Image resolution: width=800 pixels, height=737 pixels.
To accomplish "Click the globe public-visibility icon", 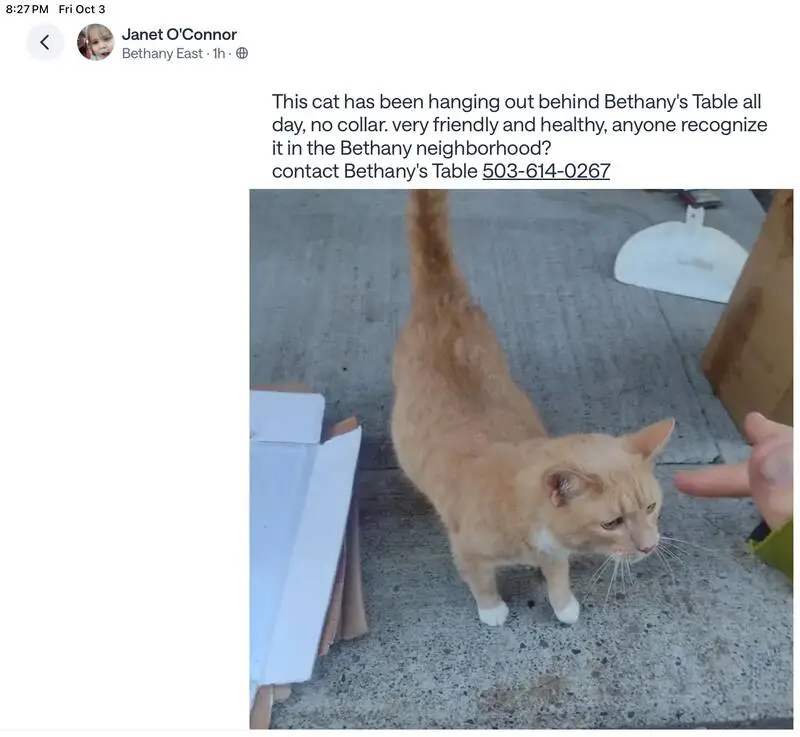I will pyautogui.click(x=242, y=53).
